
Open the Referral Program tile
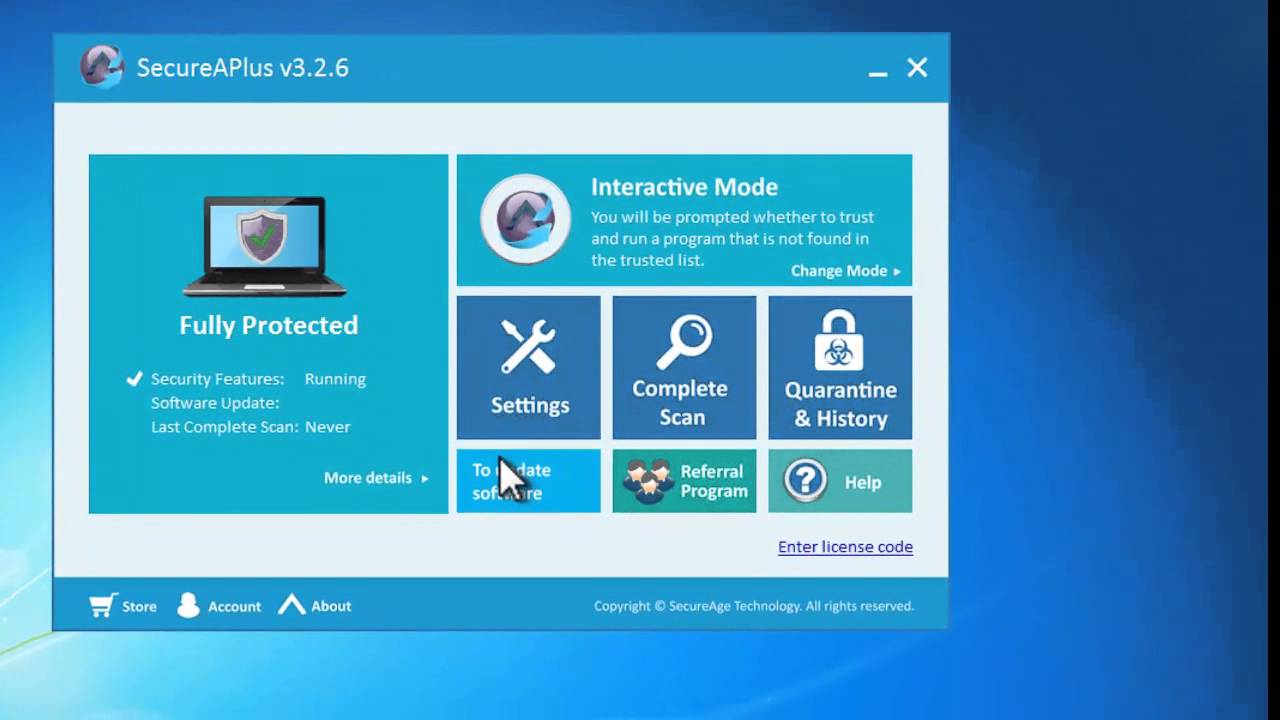tap(684, 481)
